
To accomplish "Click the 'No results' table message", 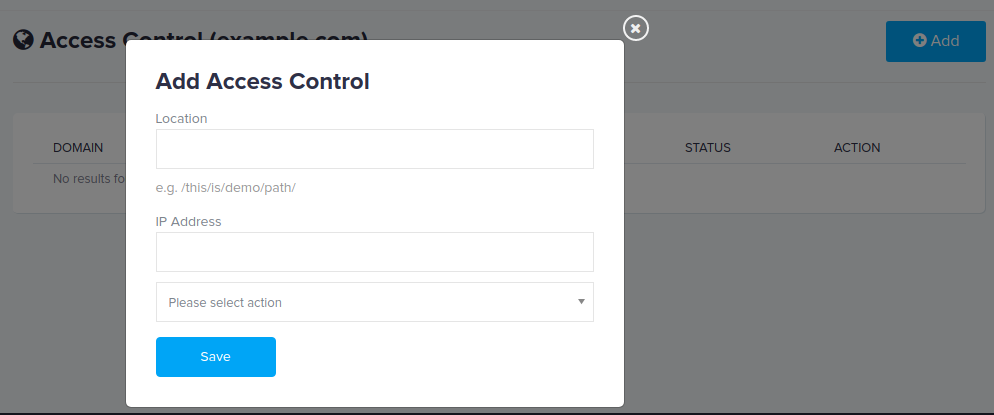I will coord(89,179).
